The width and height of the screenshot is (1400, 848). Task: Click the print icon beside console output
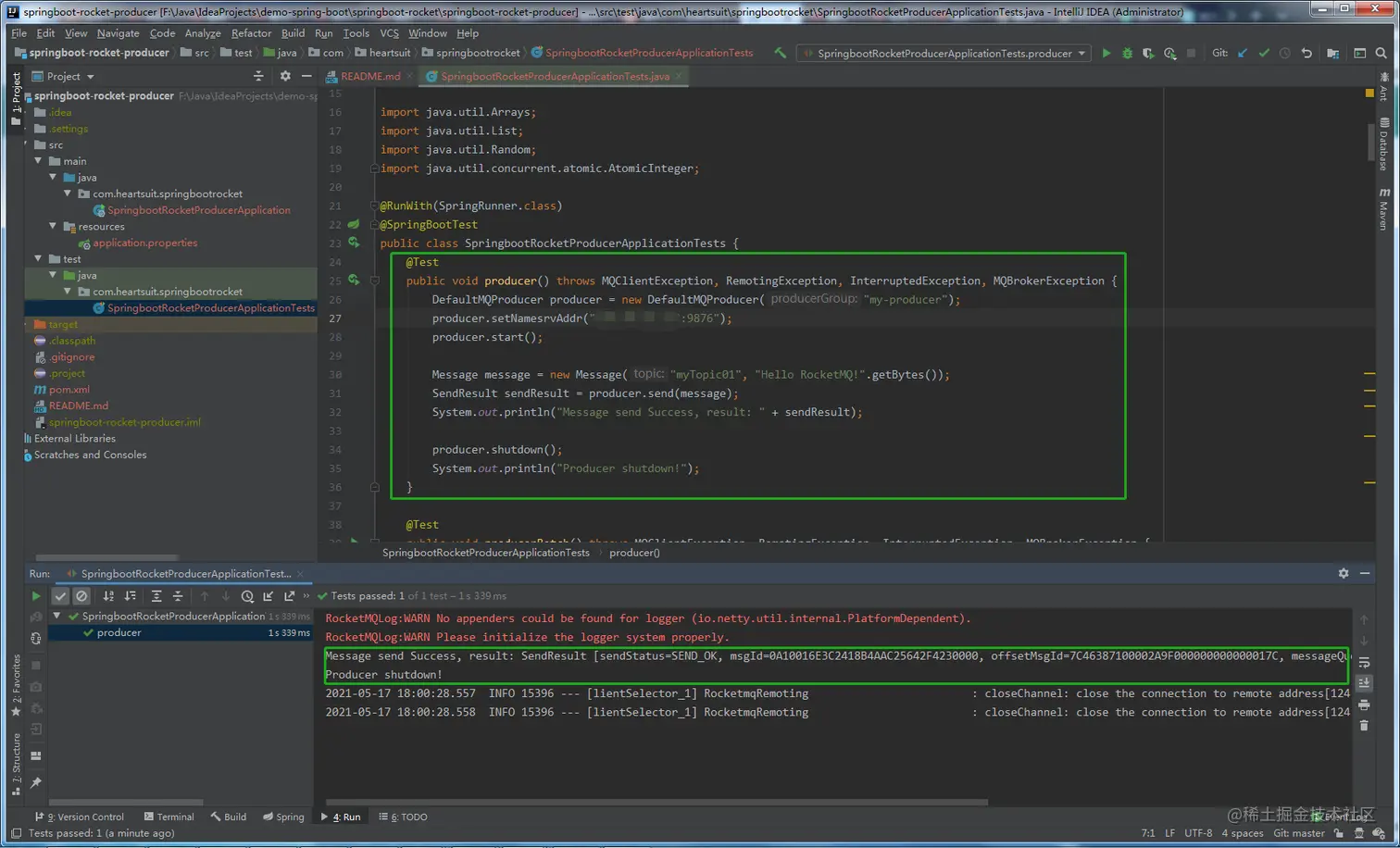coord(1364,705)
